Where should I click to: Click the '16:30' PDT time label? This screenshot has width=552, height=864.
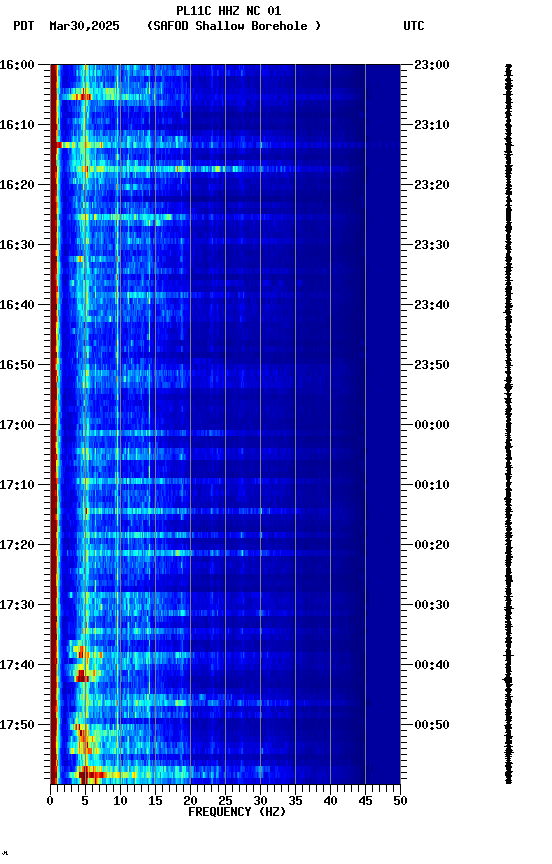click(x=17, y=245)
